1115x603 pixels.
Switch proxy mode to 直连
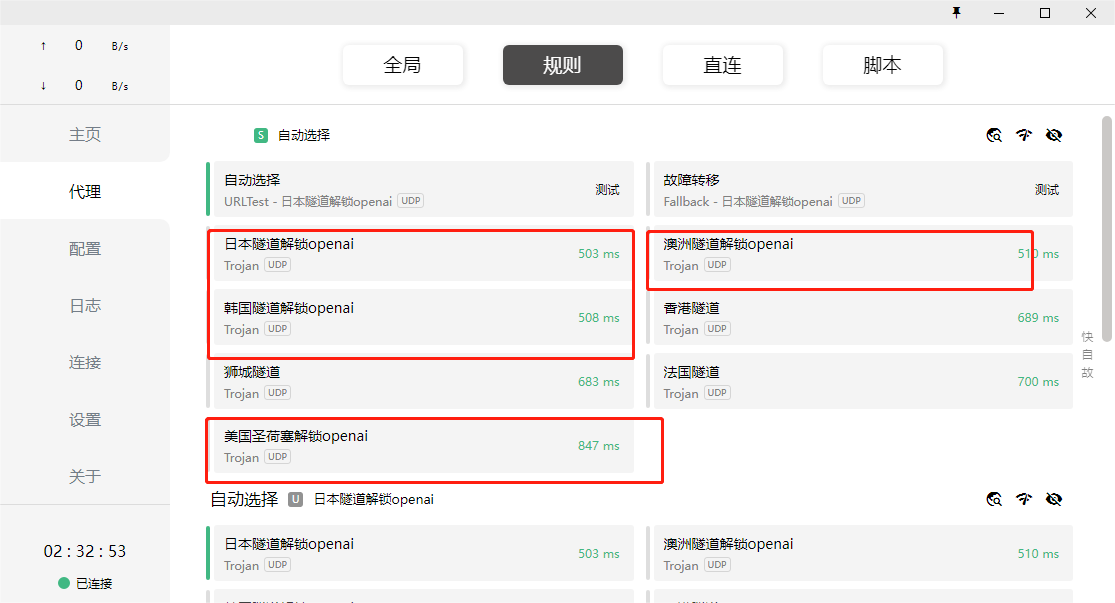pyautogui.click(x=722, y=65)
